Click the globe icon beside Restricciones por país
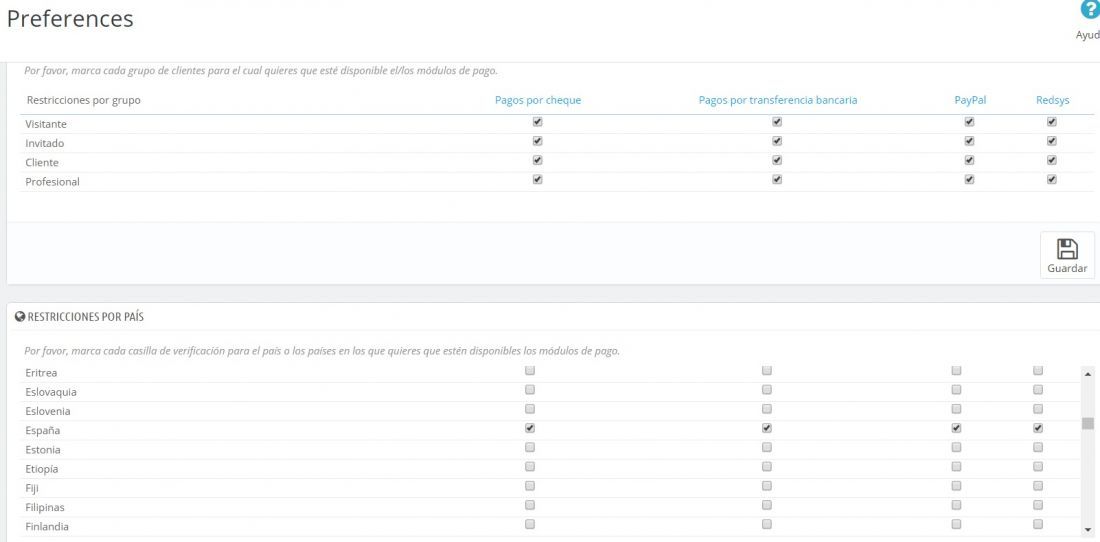Image resolution: width=1100 pixels, height=542 pixels. coord(20,317)
